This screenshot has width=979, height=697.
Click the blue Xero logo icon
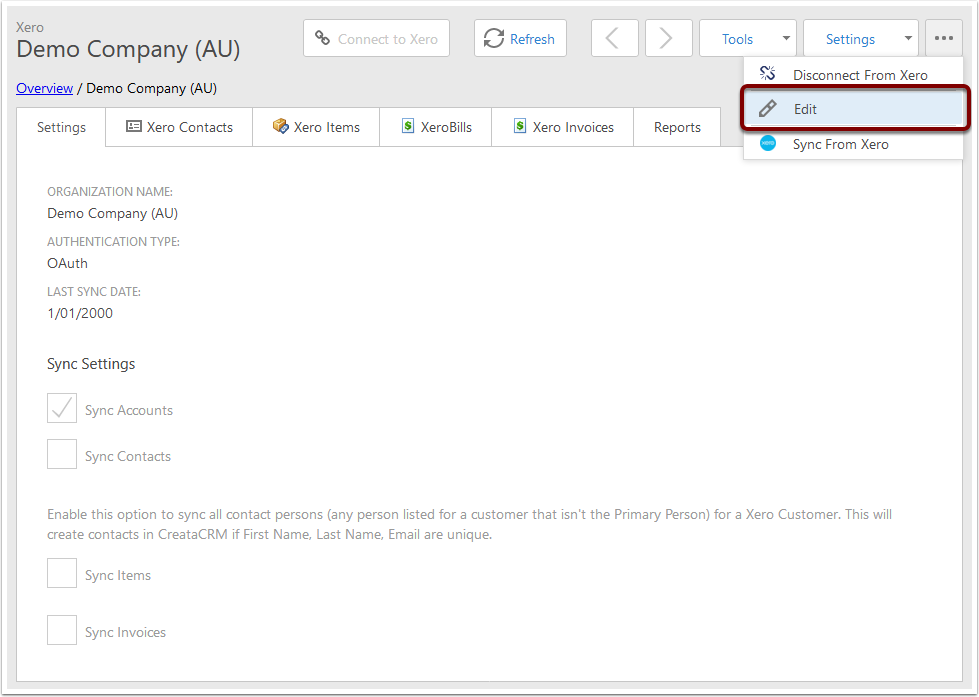click(x=767, y=144)
